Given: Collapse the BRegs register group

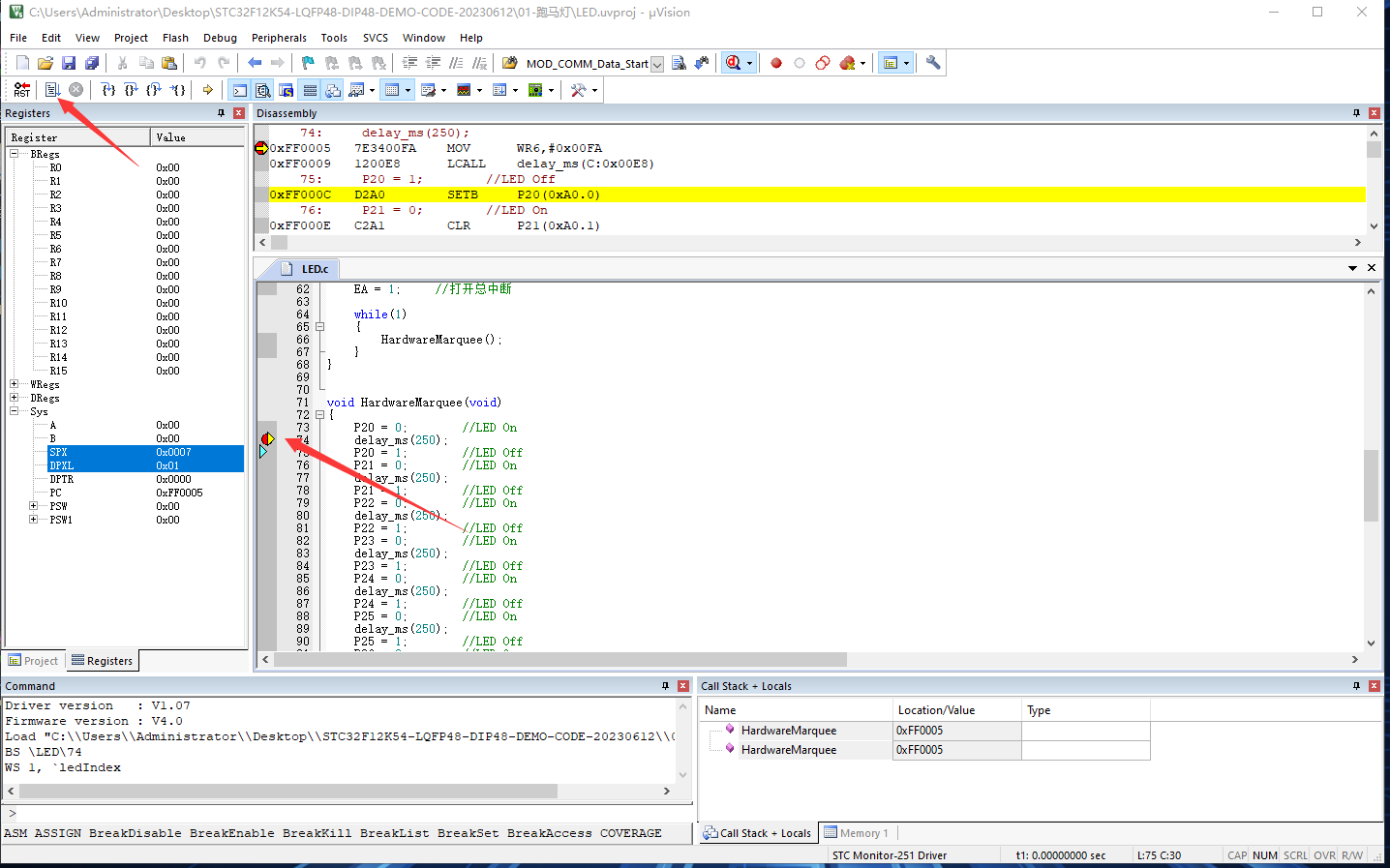Looking at the screenshot, I should pyautogui.click(x=15, y=154).
